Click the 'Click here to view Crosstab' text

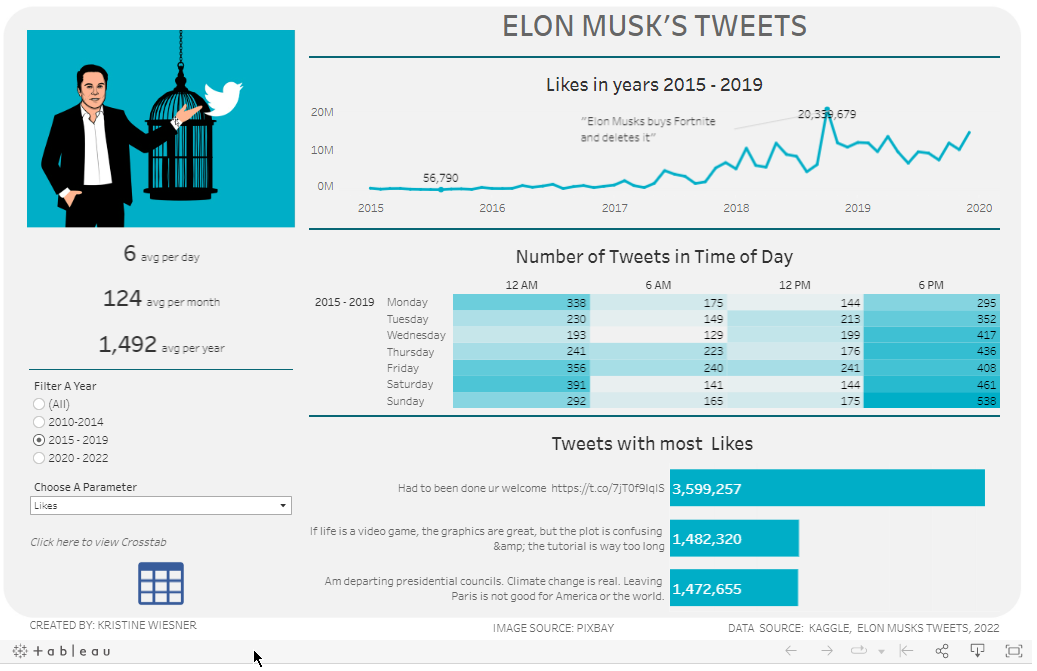click(98, 542)
